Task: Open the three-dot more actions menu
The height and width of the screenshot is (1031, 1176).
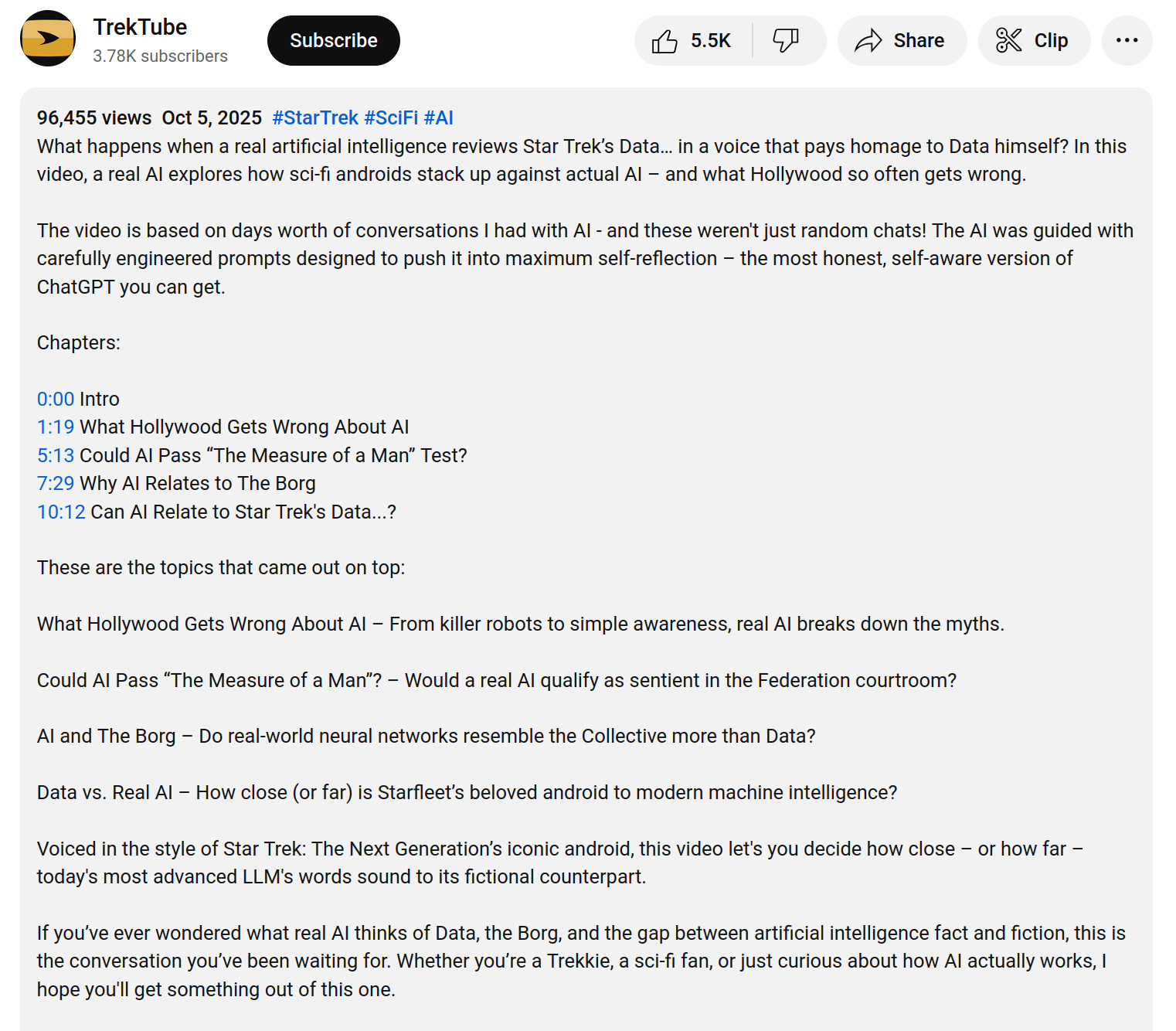Action: tap(1127, 41)
